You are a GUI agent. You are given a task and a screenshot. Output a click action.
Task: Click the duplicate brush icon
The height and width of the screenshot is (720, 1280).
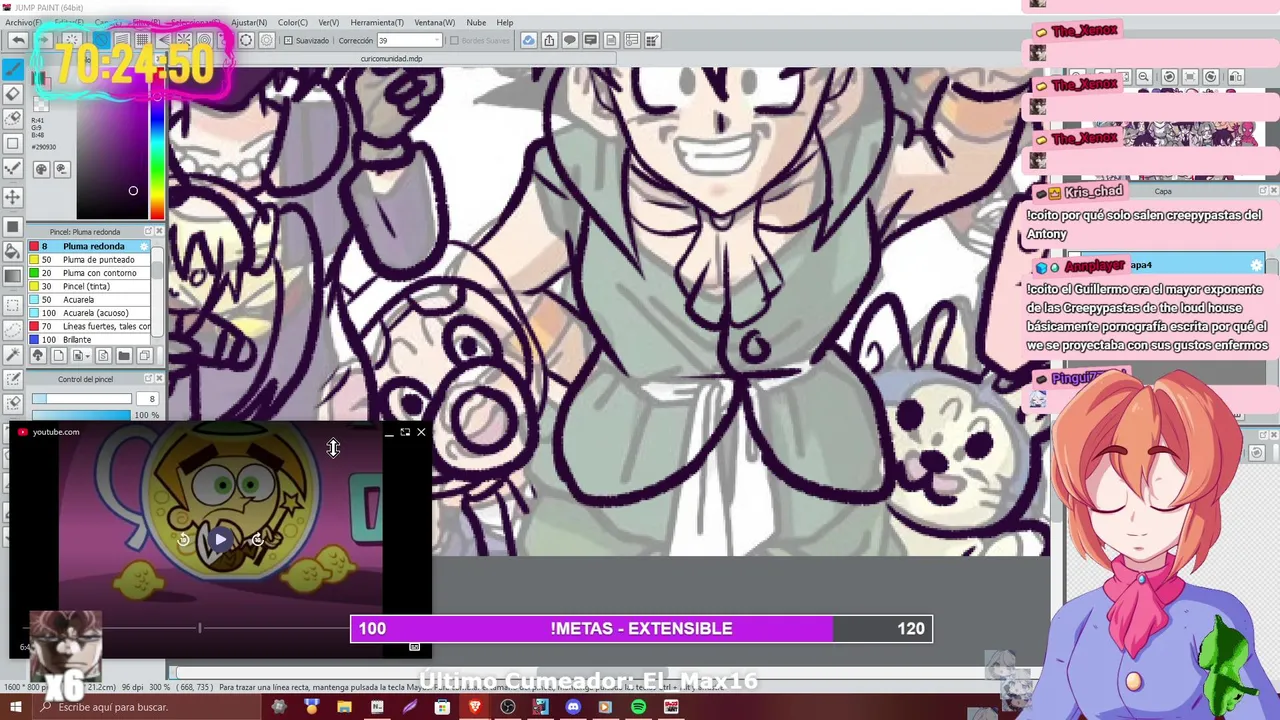pos(145,356)
